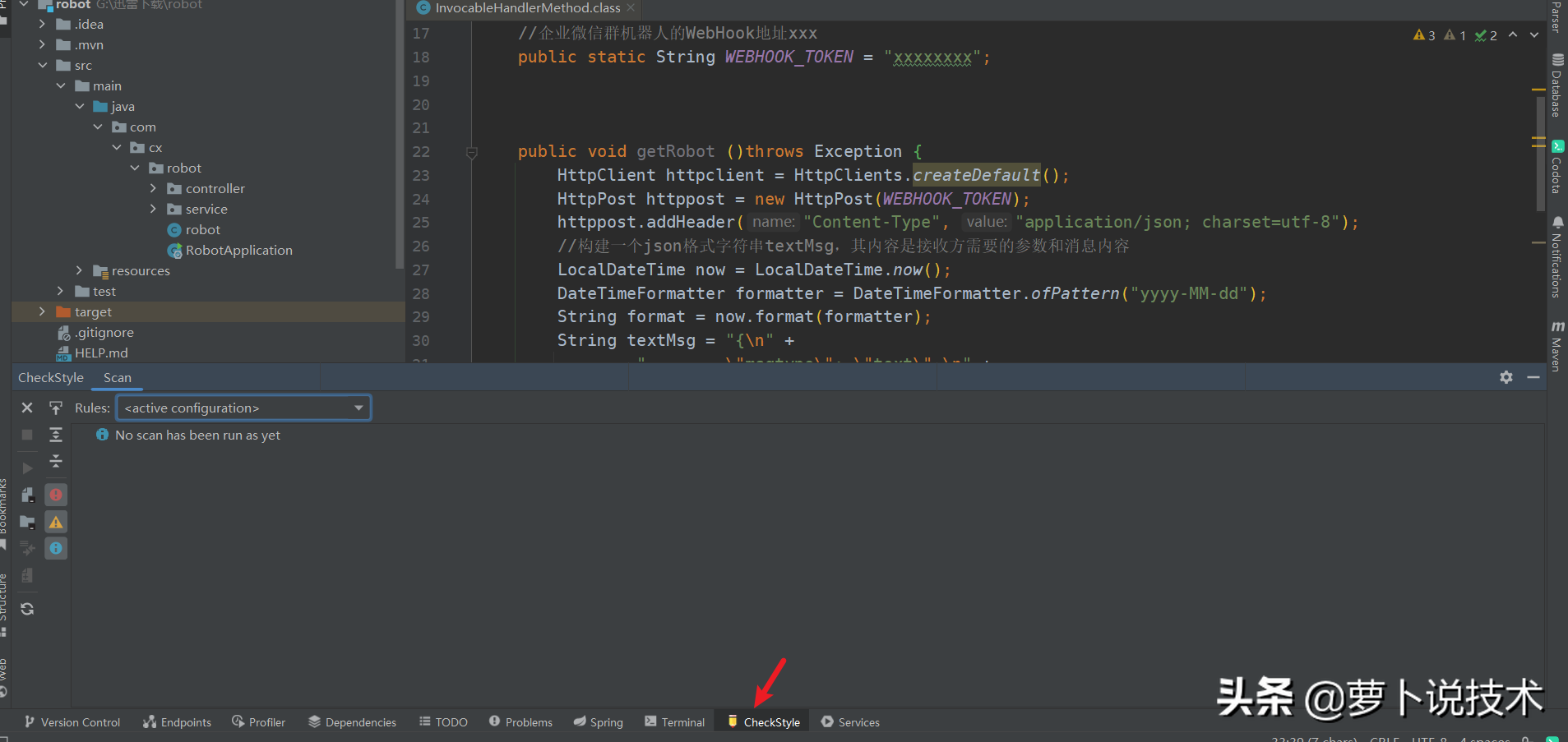Click the editor vertical scrollbar
Screen dimensions: 1568x742
(1541, 154)
